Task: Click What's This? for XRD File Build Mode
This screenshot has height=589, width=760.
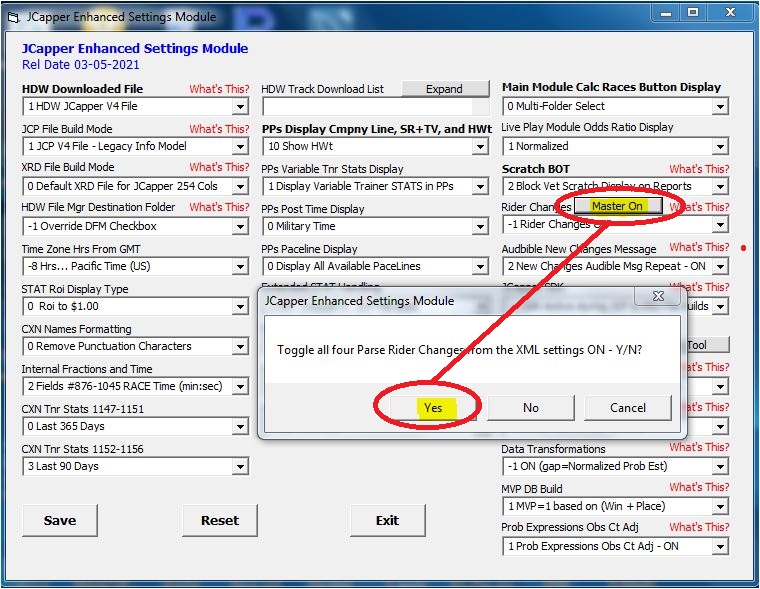Action: [219, 167]
